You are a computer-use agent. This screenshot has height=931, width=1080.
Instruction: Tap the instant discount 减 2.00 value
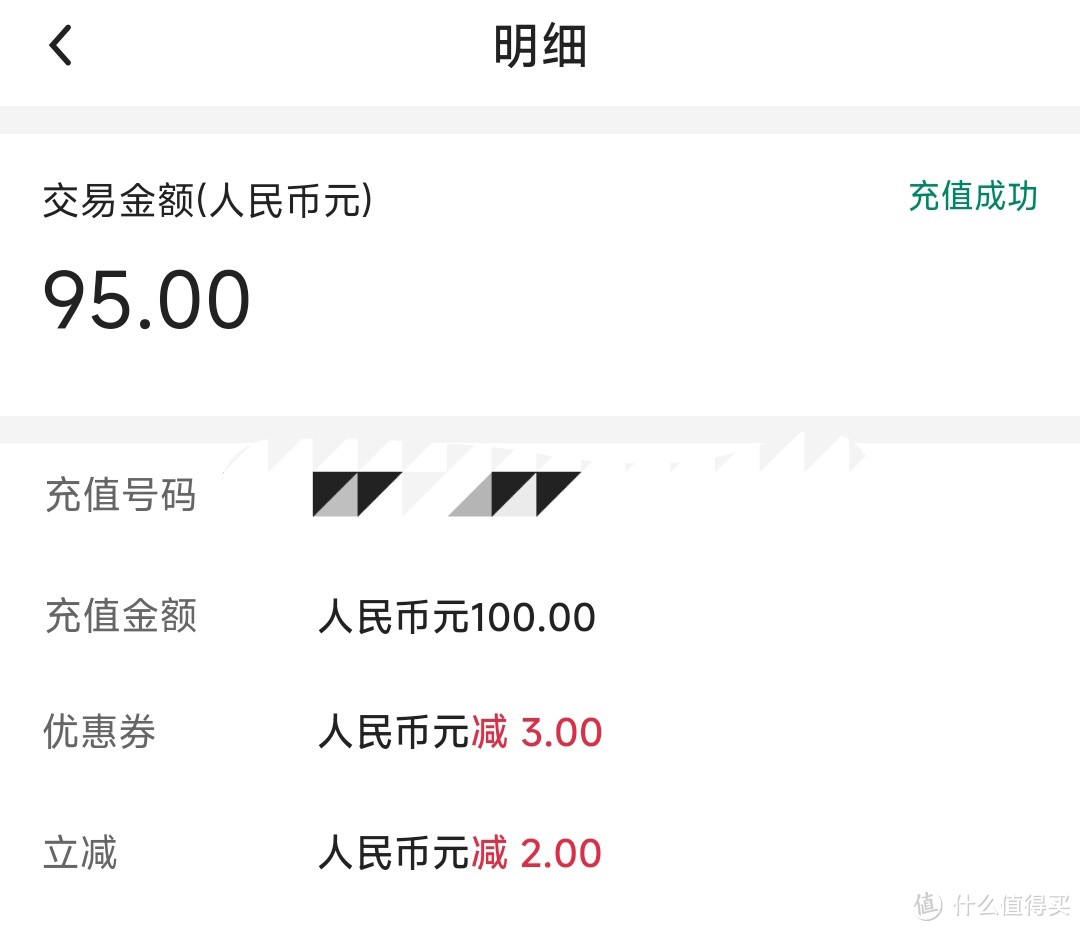[537, 852]
